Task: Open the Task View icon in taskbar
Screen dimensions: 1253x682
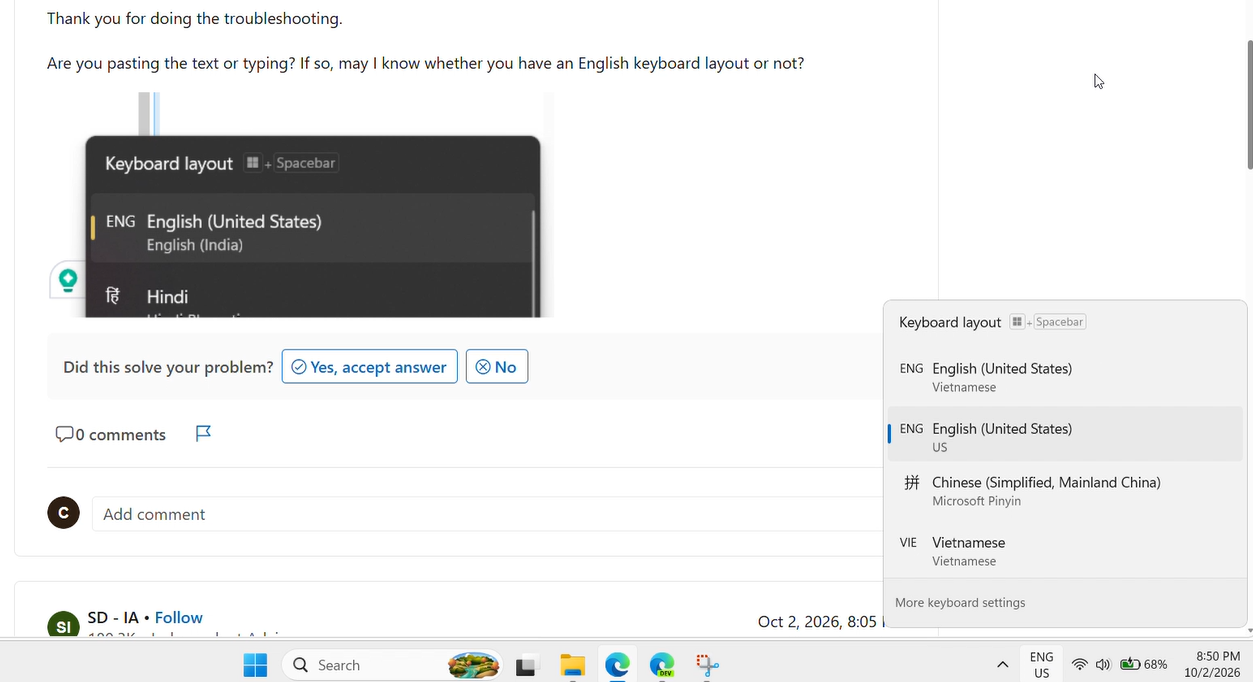Action: 527,666
